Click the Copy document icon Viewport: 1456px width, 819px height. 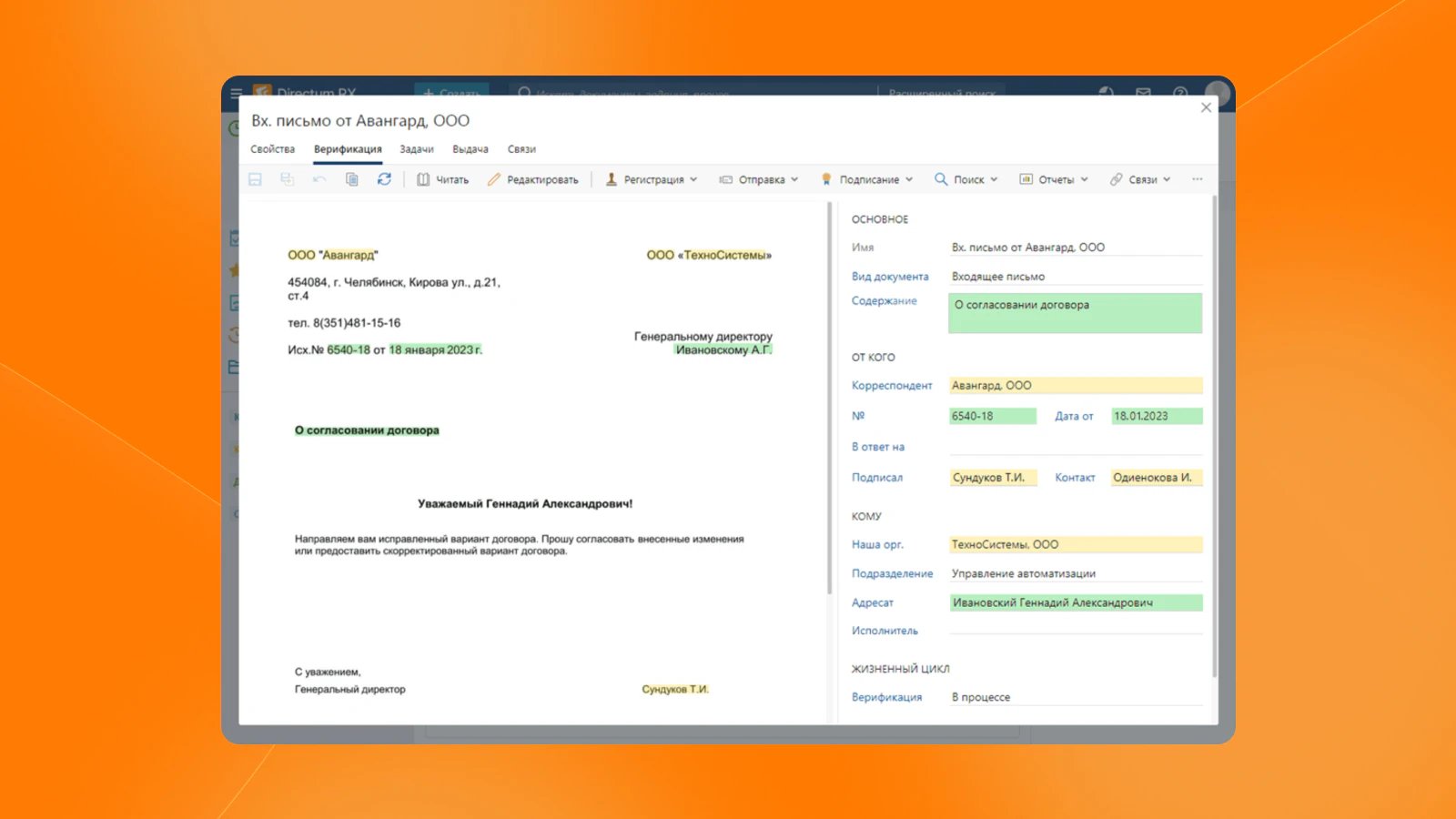(x=352, y=179)
